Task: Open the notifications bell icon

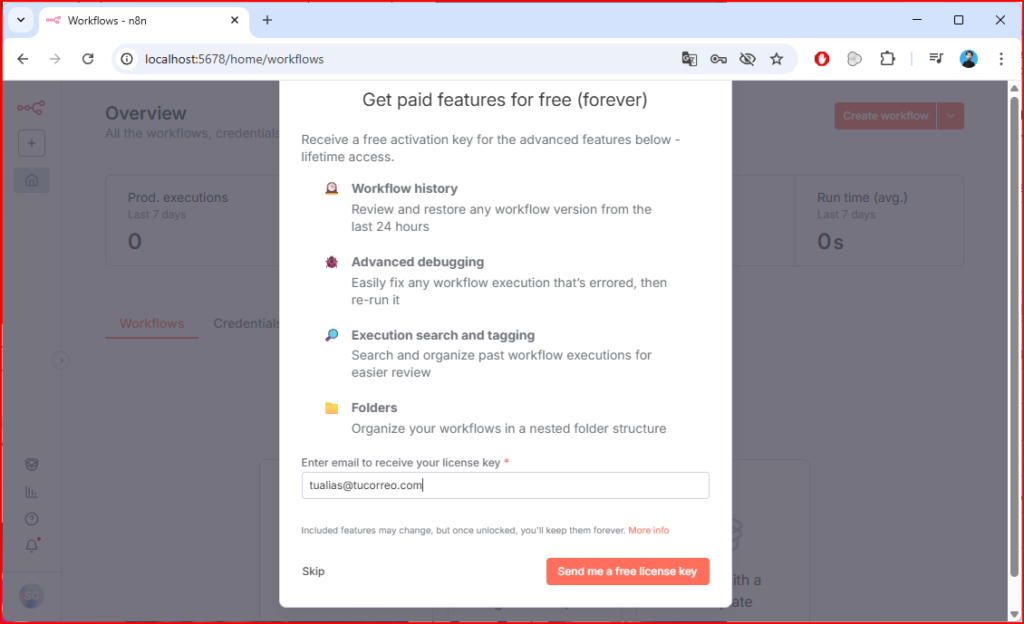Action: click(32, 545)
